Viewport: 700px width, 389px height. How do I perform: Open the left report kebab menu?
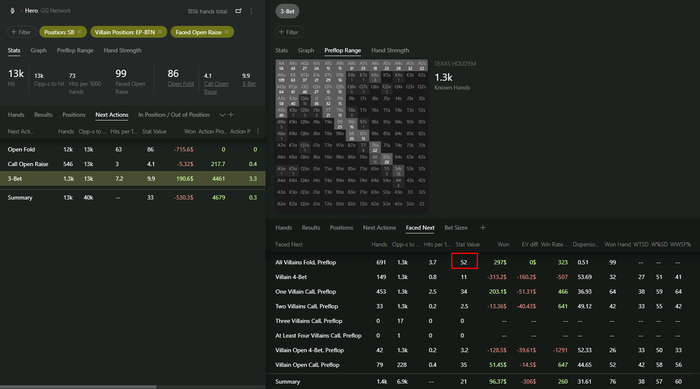coord(251,11)
